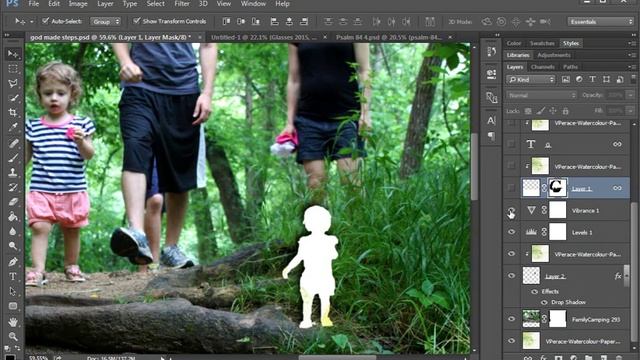
Task: Select the Pen tool
Action: [13, 261]
